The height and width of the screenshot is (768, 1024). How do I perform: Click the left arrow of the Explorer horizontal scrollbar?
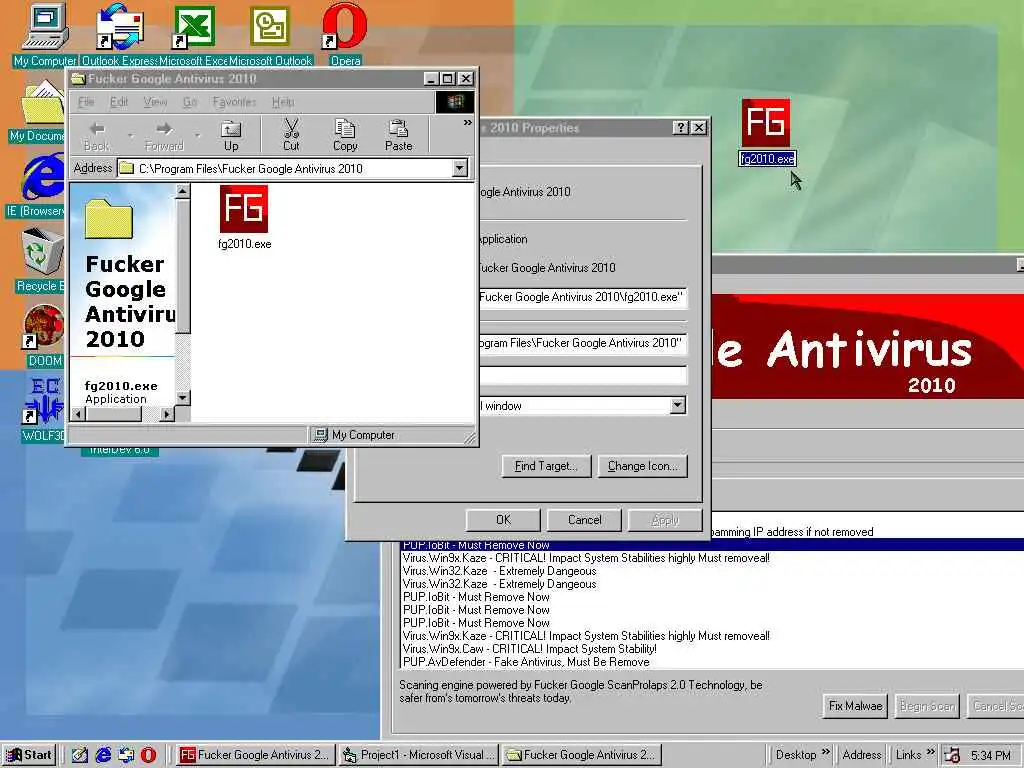(x=78, y=414)
